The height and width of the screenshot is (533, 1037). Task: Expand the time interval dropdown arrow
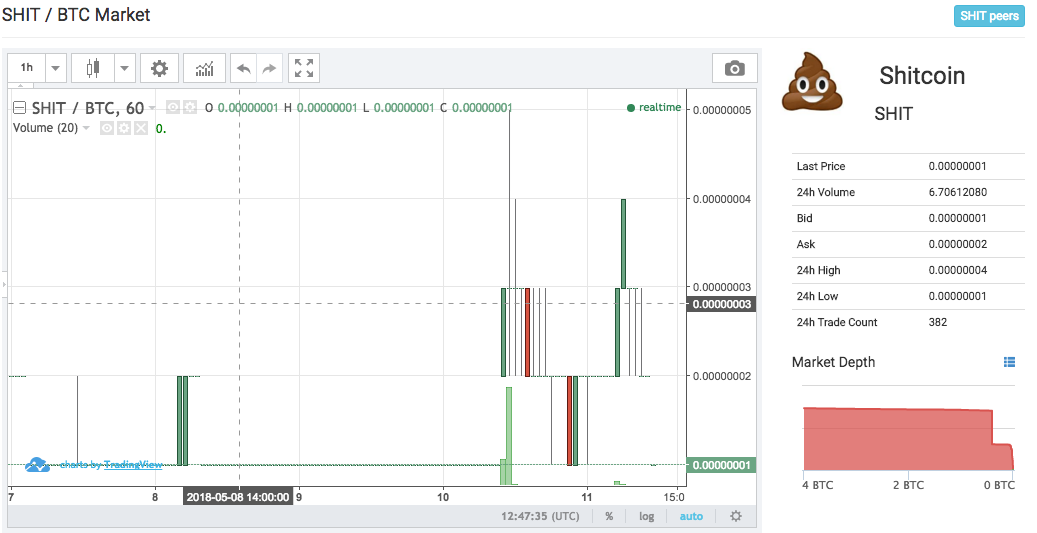pyautogui.click(x=55, y=68)
